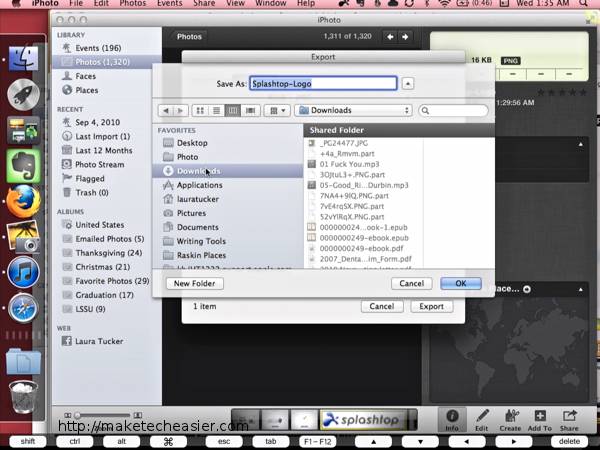Switch to cover flow view in dialog
The image size is (600, 450).
pyautogui.click(x=250, y=111)
